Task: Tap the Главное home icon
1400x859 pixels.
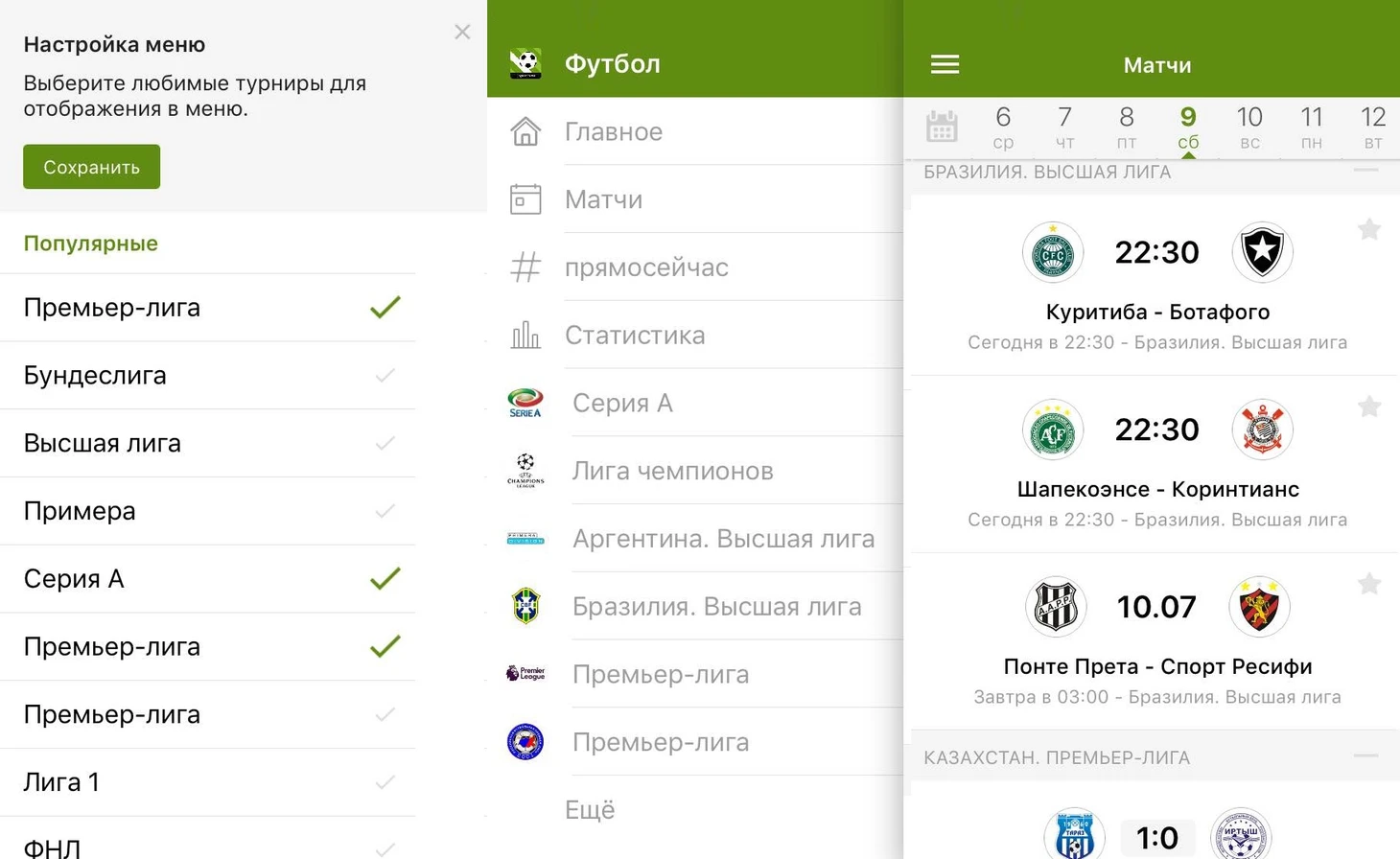Action: tap(525, 131)
